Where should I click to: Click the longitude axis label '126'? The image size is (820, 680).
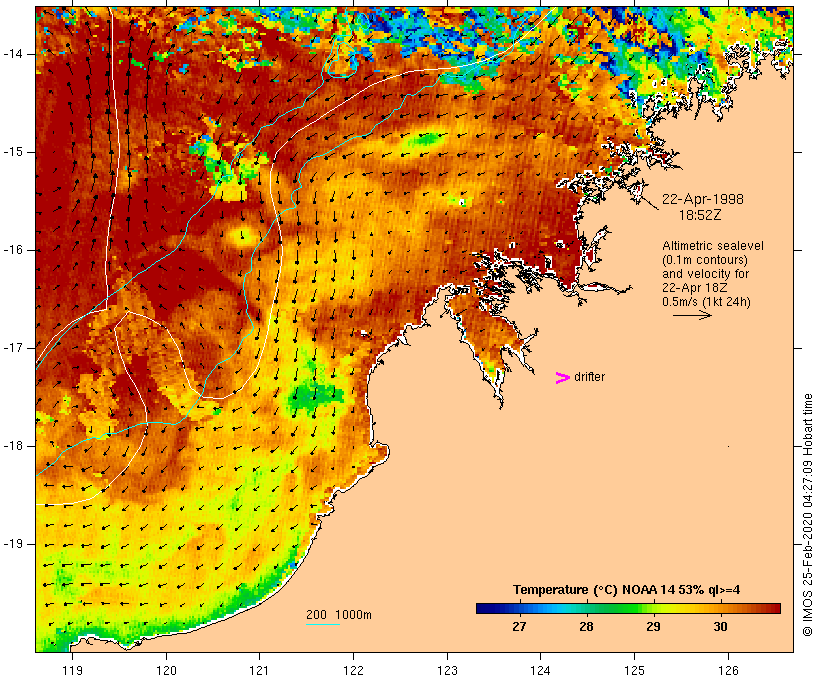[728, 670]
